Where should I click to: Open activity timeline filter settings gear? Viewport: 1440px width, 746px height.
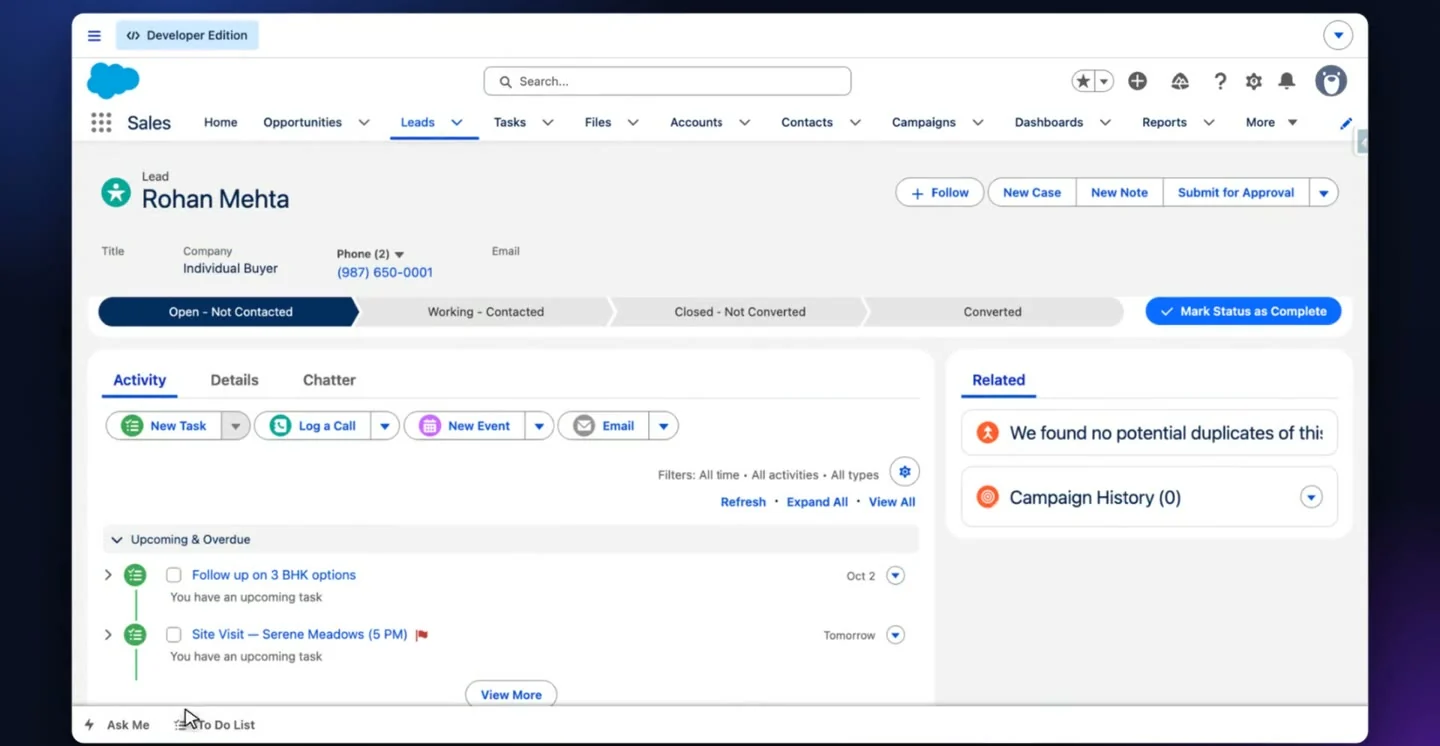pyautogui.click(x=905, y=472)
